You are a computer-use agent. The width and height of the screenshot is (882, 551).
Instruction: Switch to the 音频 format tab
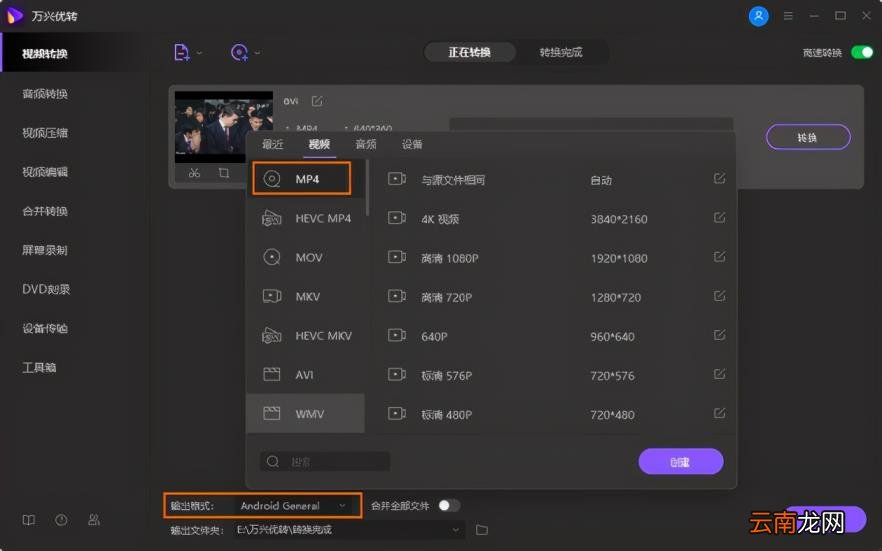pyautogui.click(x=366, y=144)
